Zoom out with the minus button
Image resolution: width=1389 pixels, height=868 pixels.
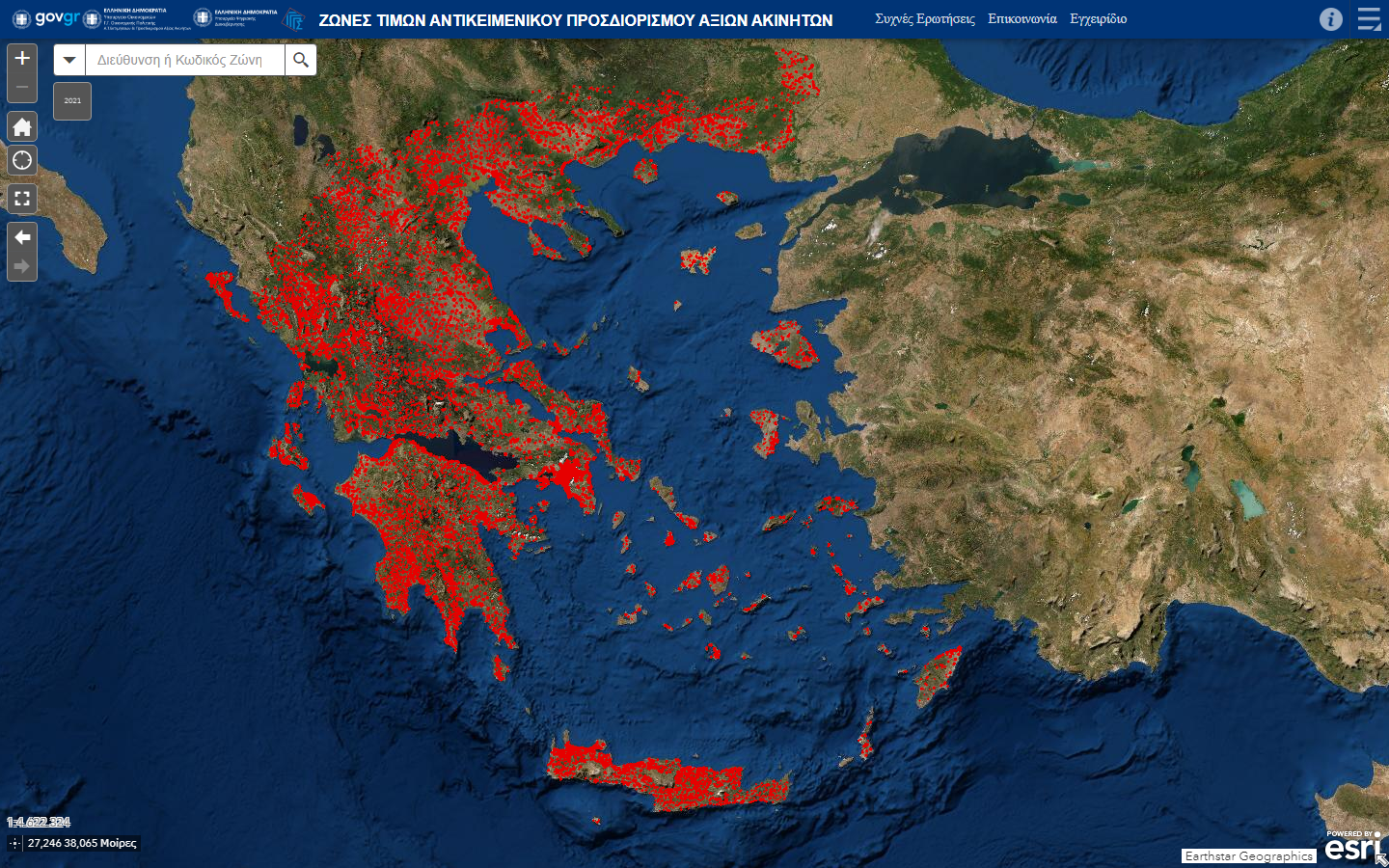[x=22, y=88]
